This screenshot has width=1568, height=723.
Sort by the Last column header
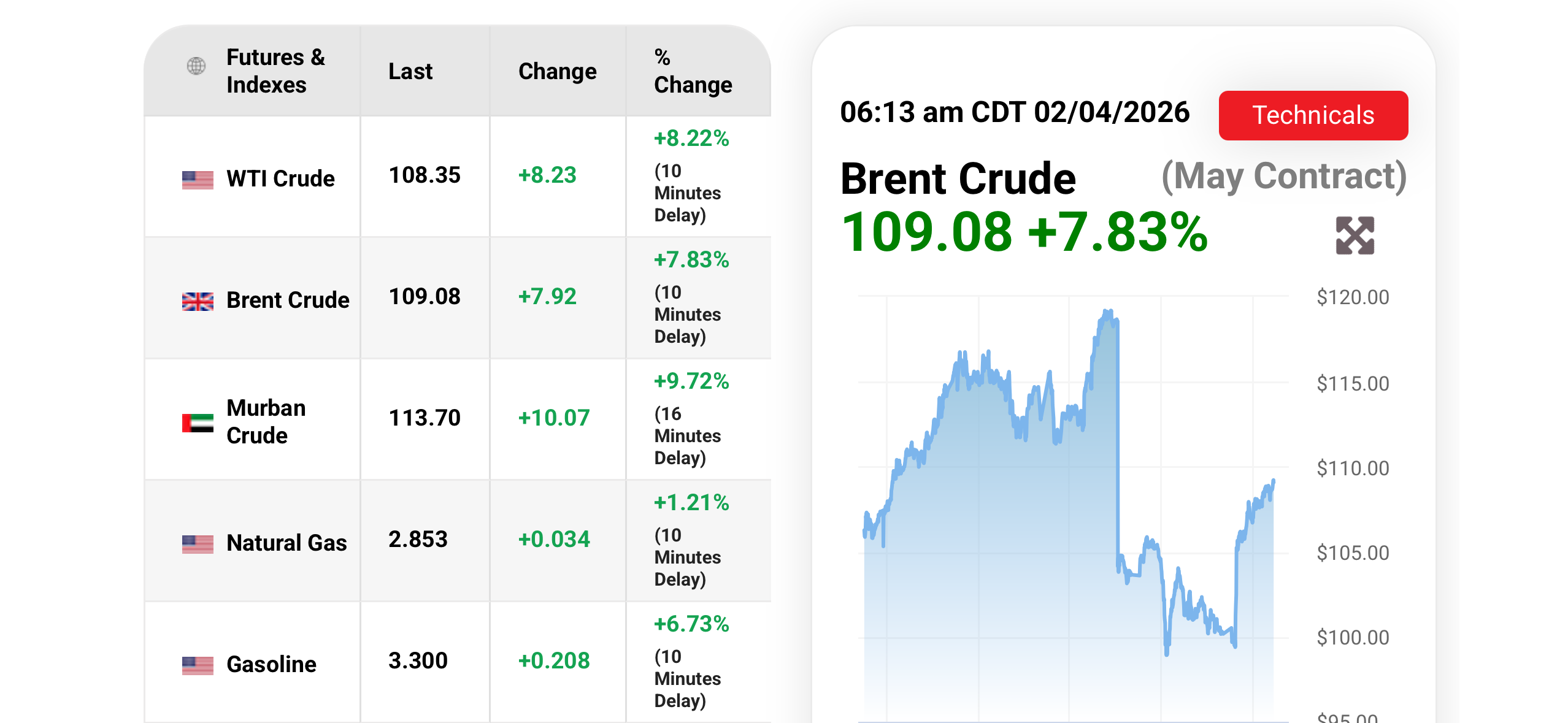(410, 71)
